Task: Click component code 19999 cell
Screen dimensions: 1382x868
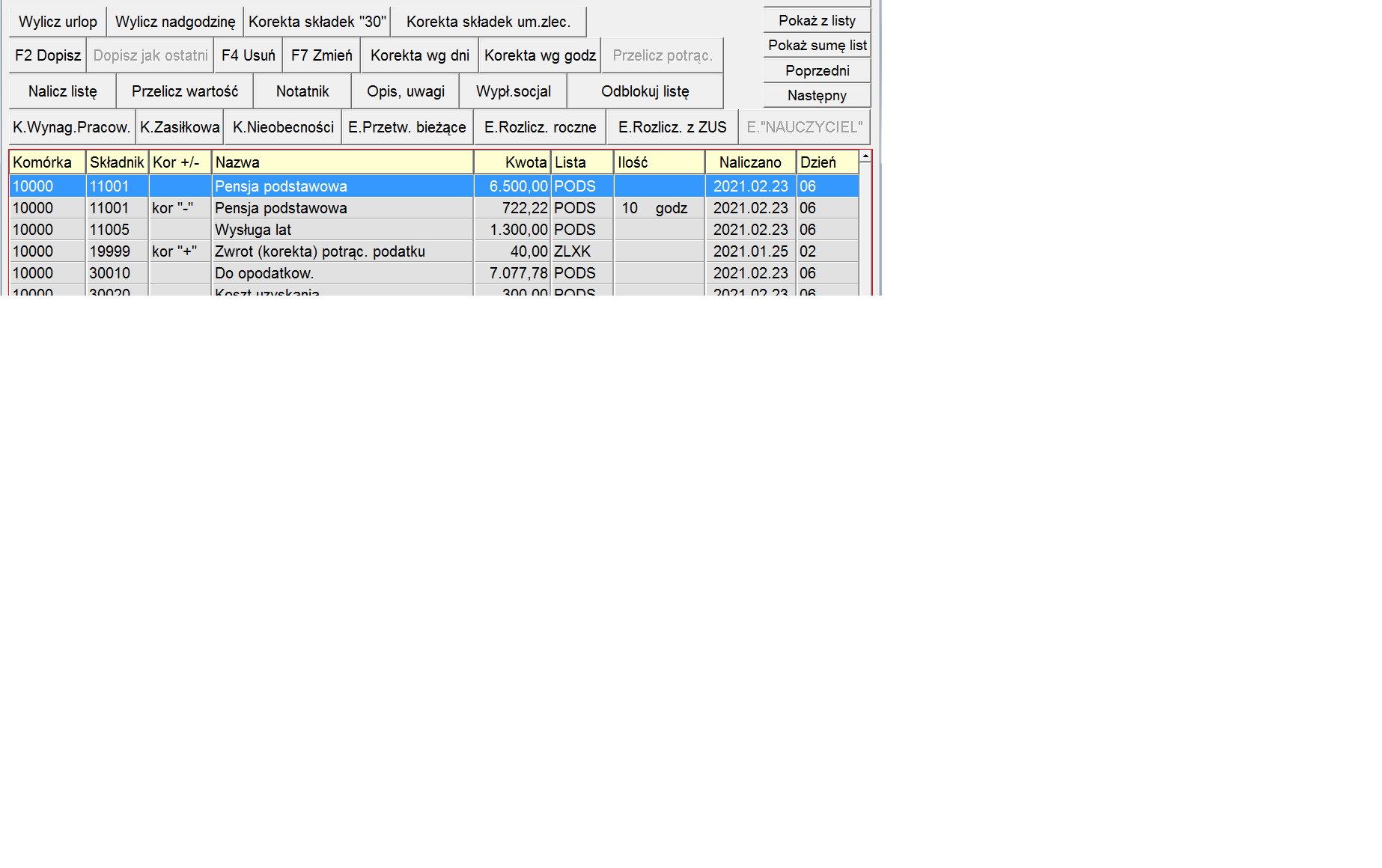Action: [x=117, y=251]
